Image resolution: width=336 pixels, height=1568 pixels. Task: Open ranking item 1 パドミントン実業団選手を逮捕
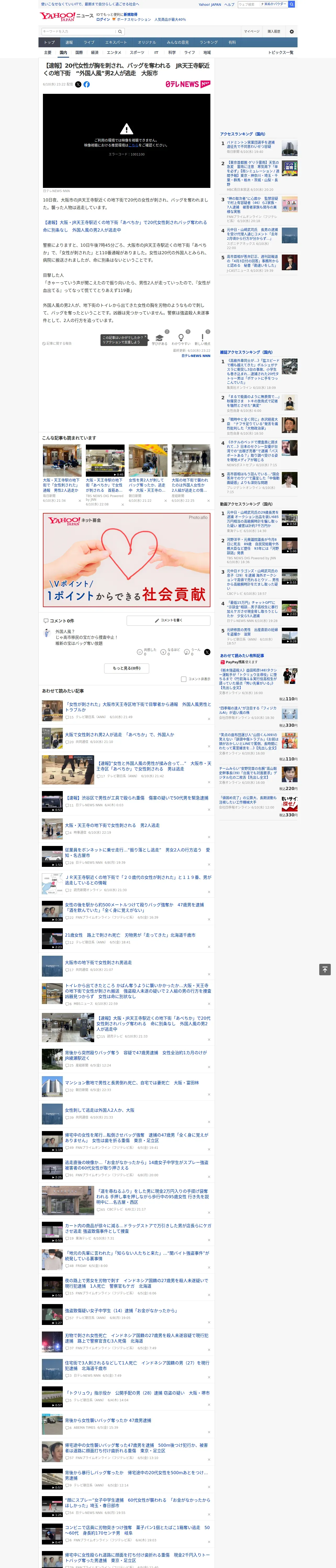point(251,144)
